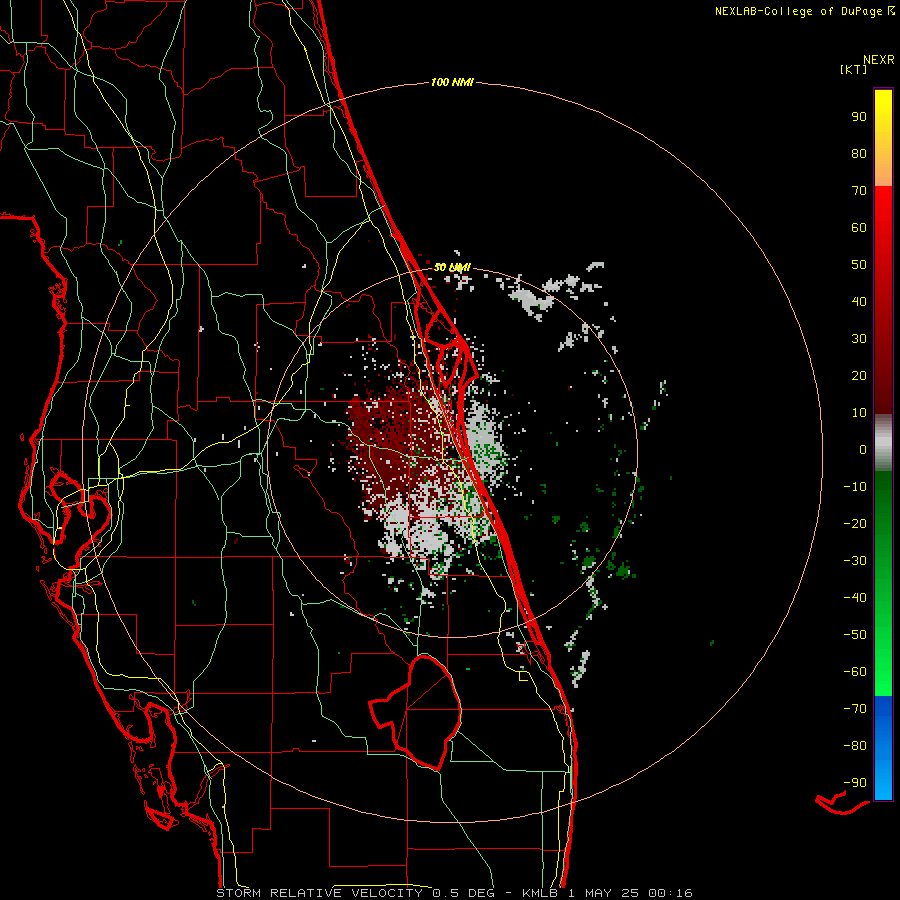Click the NEXR label at top right
The image size is (900, 900).
(x=879, y=60)
